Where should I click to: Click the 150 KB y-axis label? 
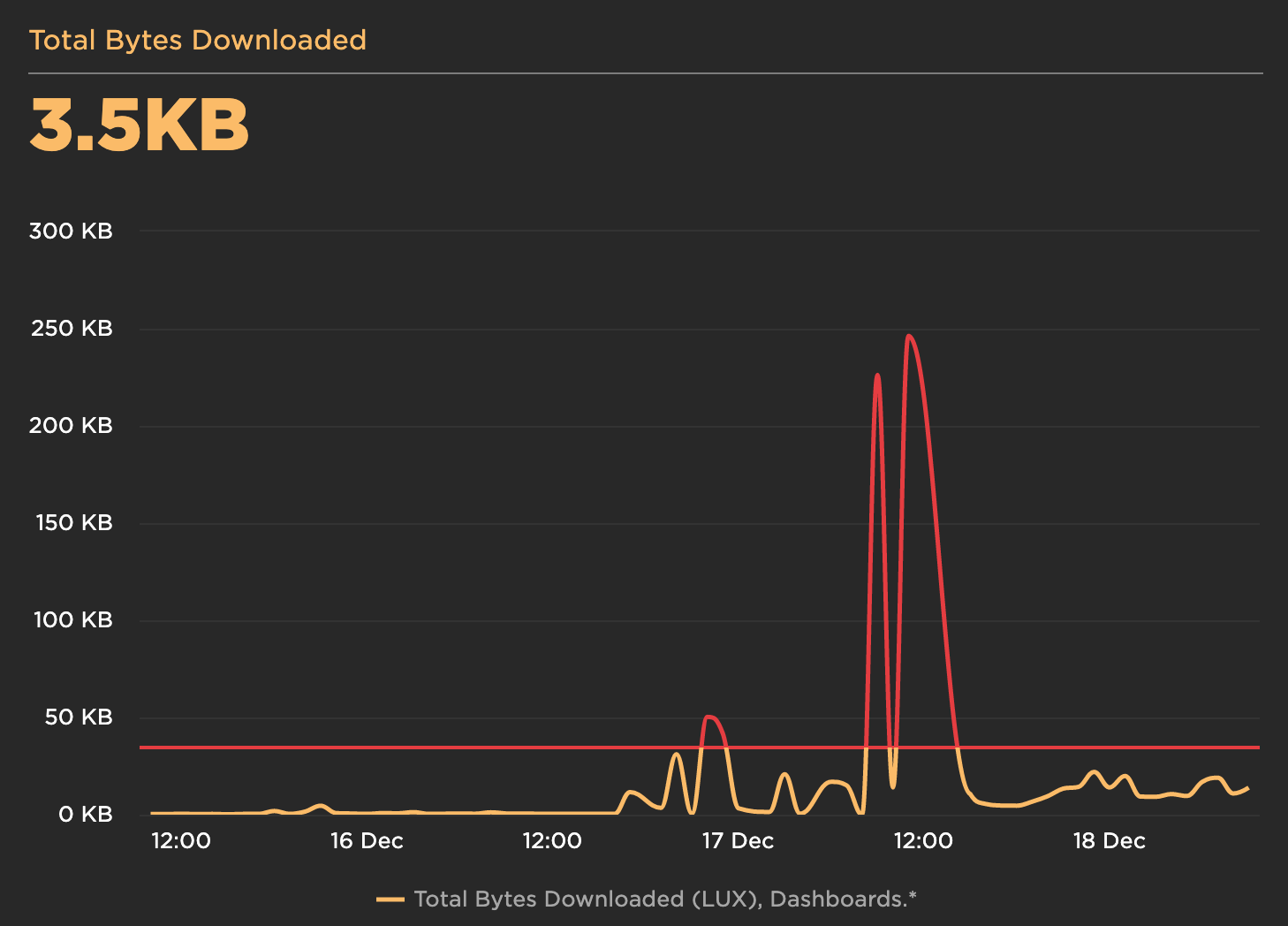[x=74, y=523]
